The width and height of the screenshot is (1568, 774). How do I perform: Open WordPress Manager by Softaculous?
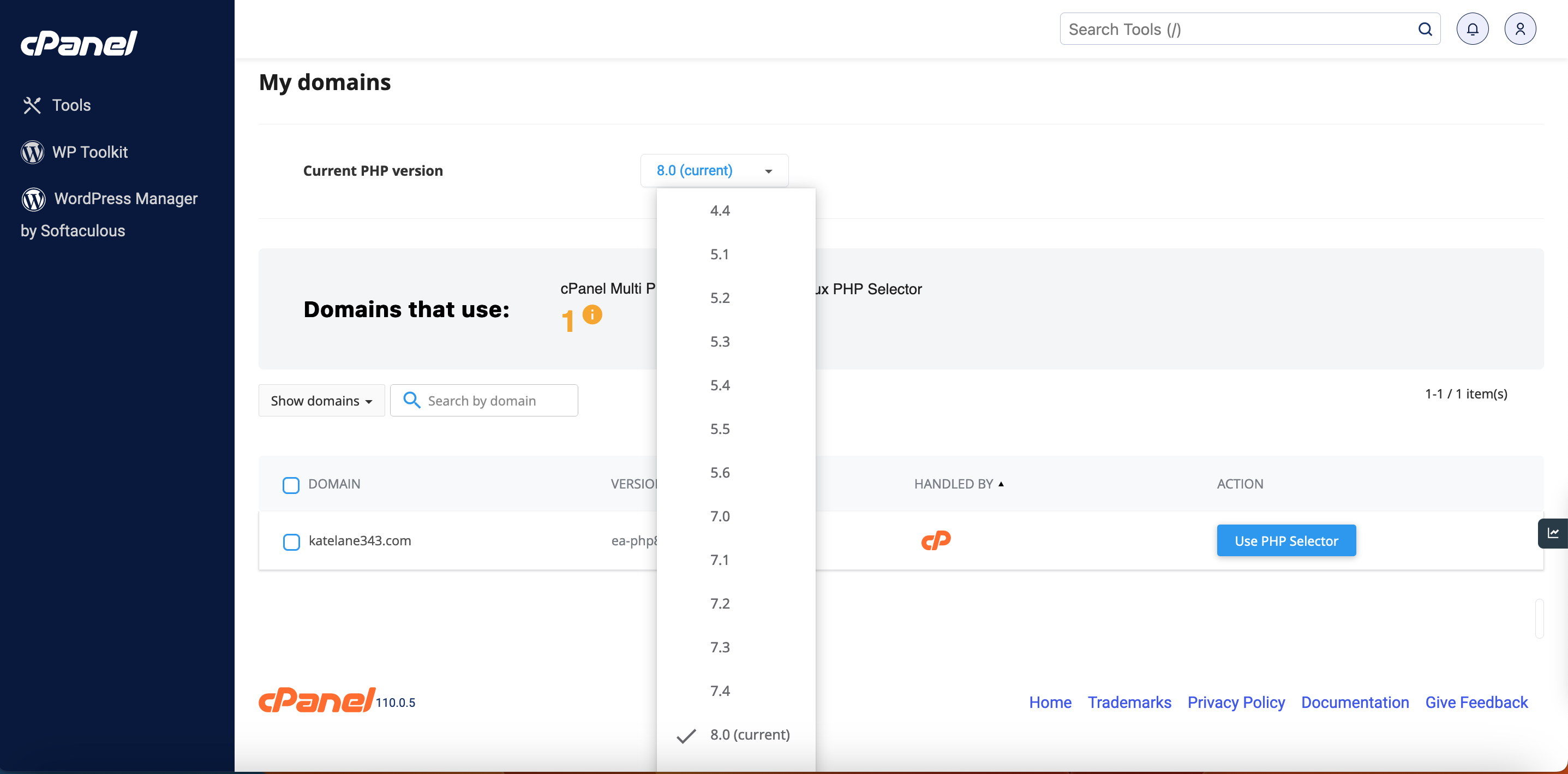point(110,215)
